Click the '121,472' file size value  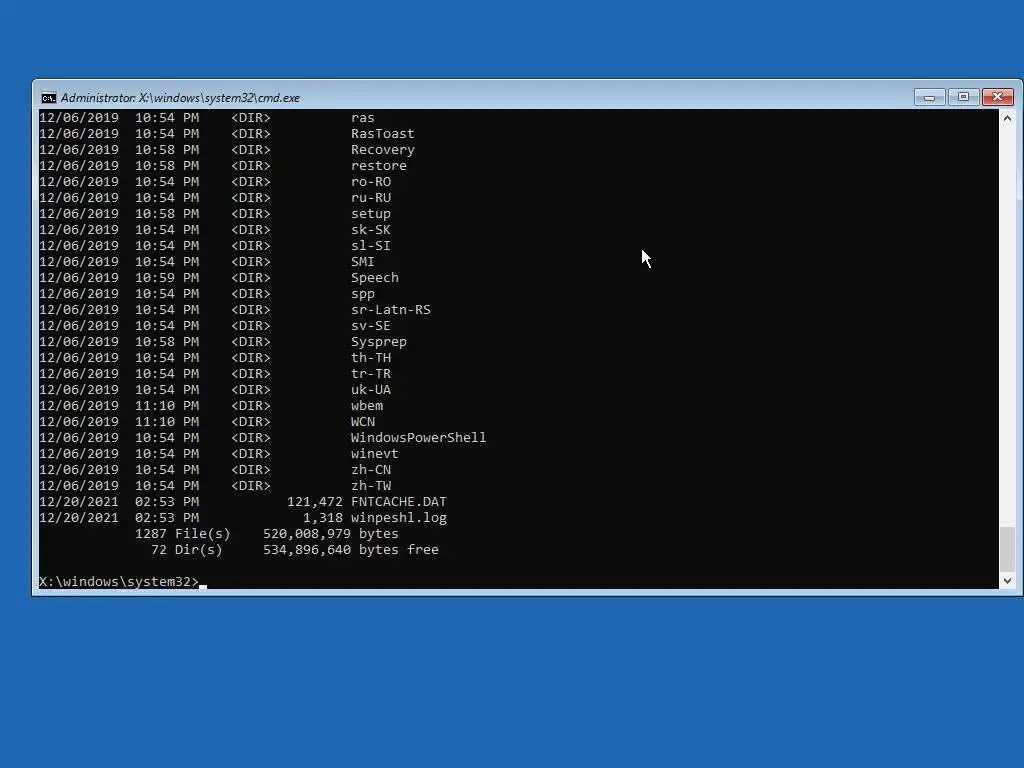click(315, 502)
